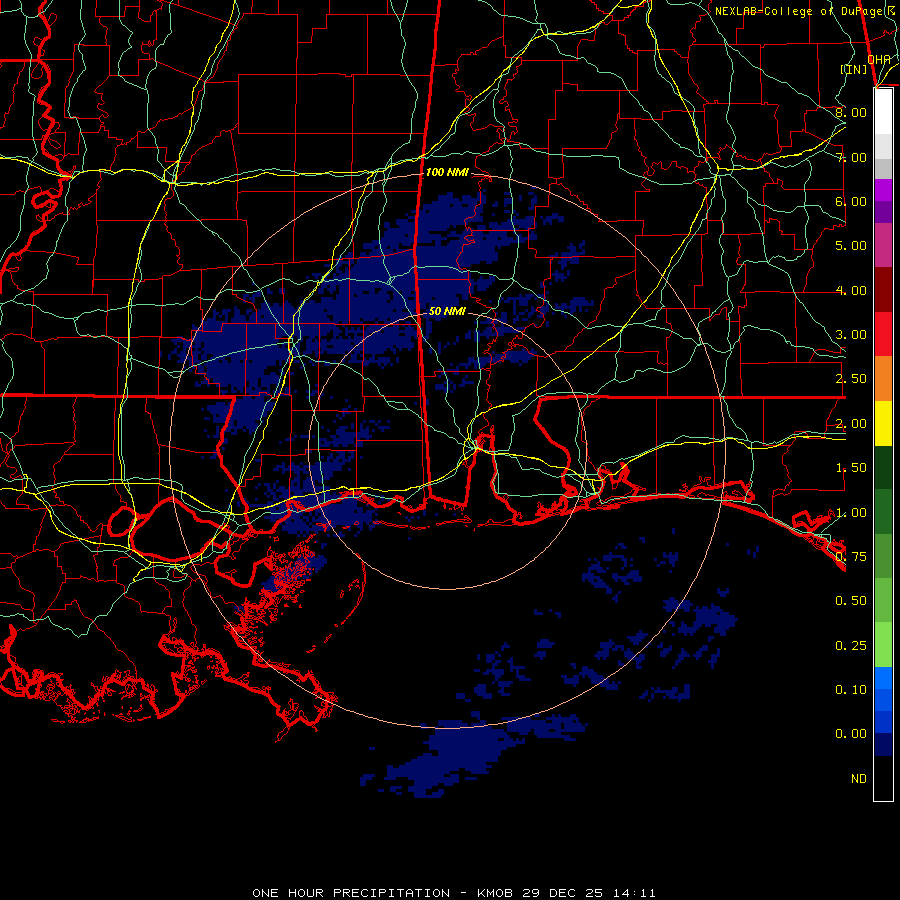Select the 0.50 legend value
The height and width of the screenshot is (900, 900).
pos(851,601)
